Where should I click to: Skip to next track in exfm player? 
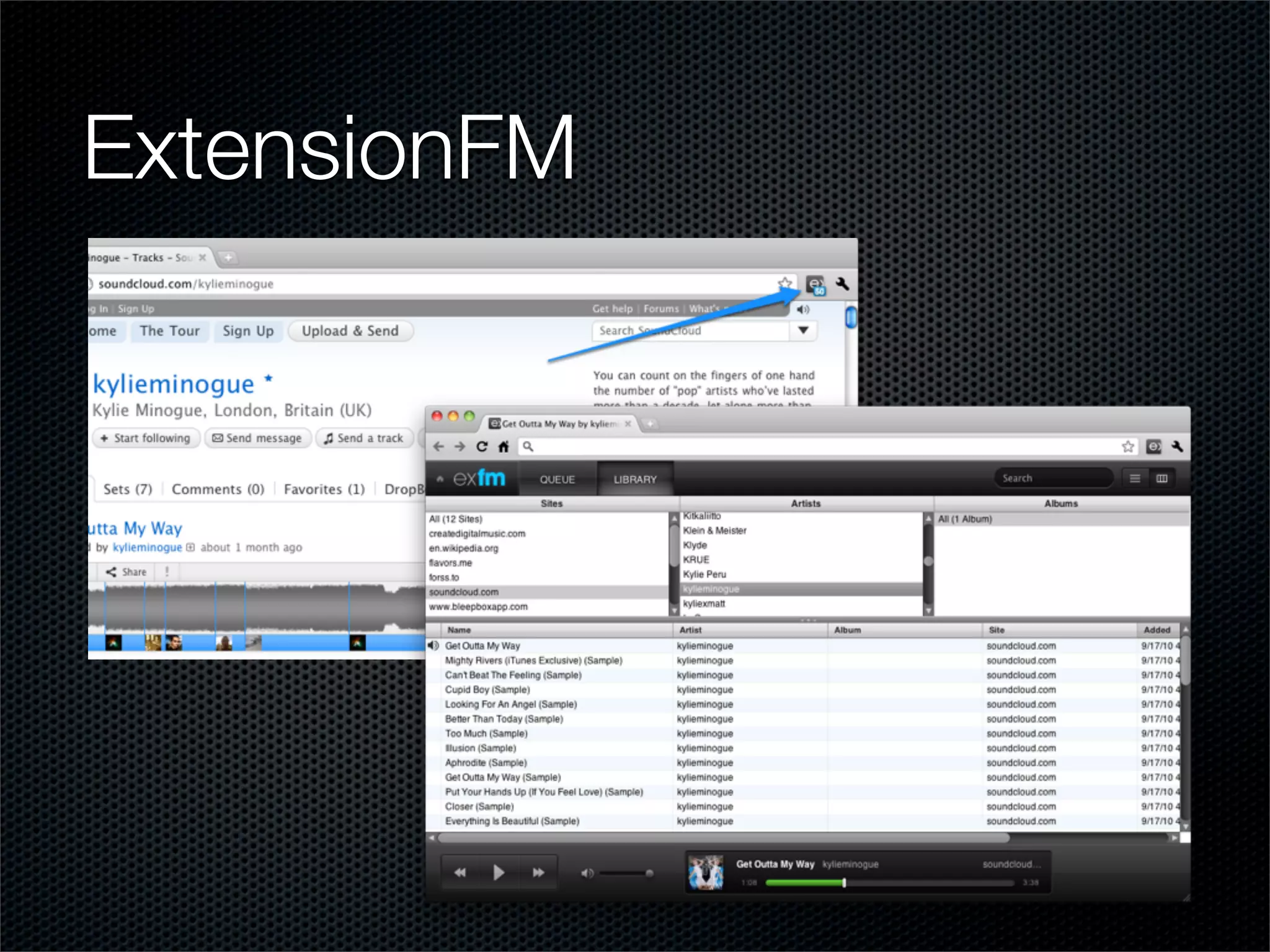pos(538,873)
